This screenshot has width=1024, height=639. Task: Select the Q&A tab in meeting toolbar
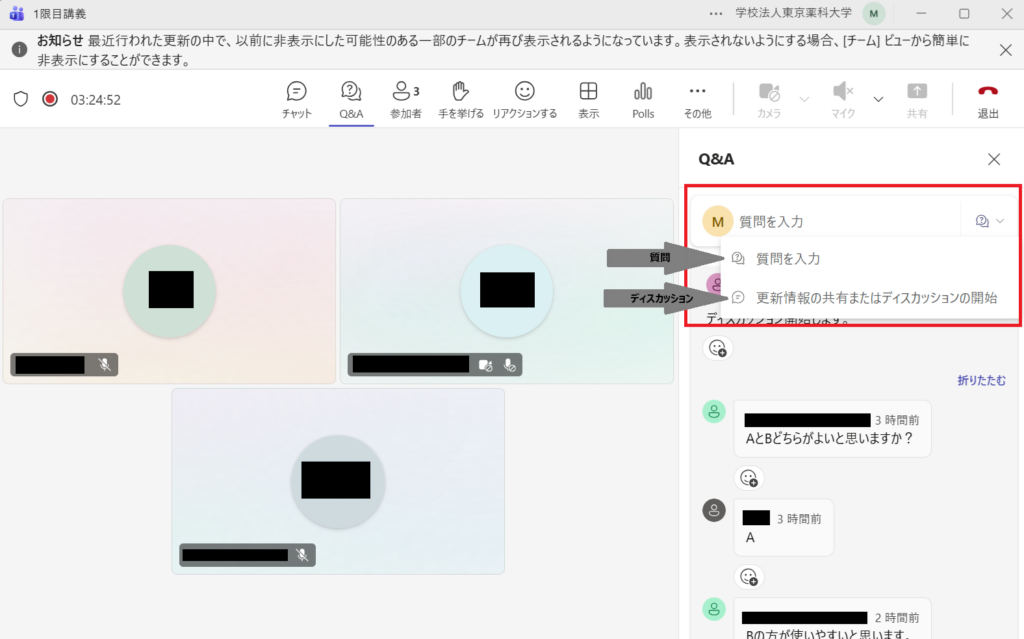coord(351,100)
